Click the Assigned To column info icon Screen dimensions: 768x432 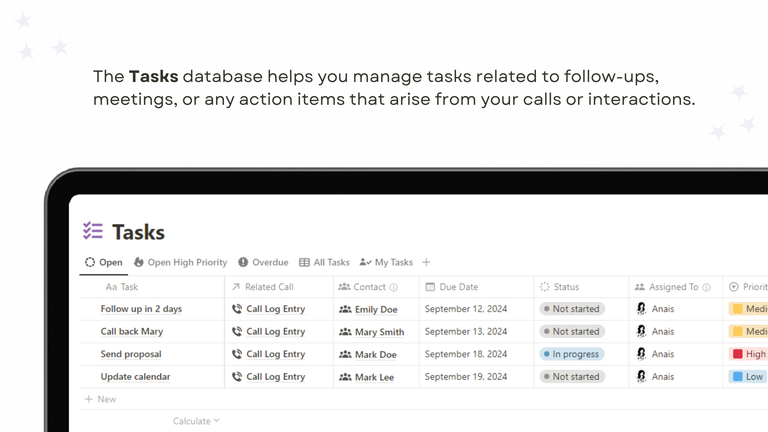(706, 288)
